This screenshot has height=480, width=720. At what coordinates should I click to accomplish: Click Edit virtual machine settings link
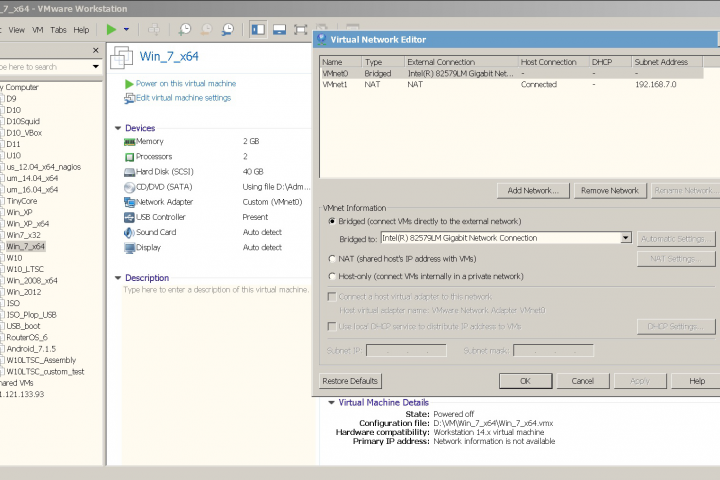tap(183, 98)
